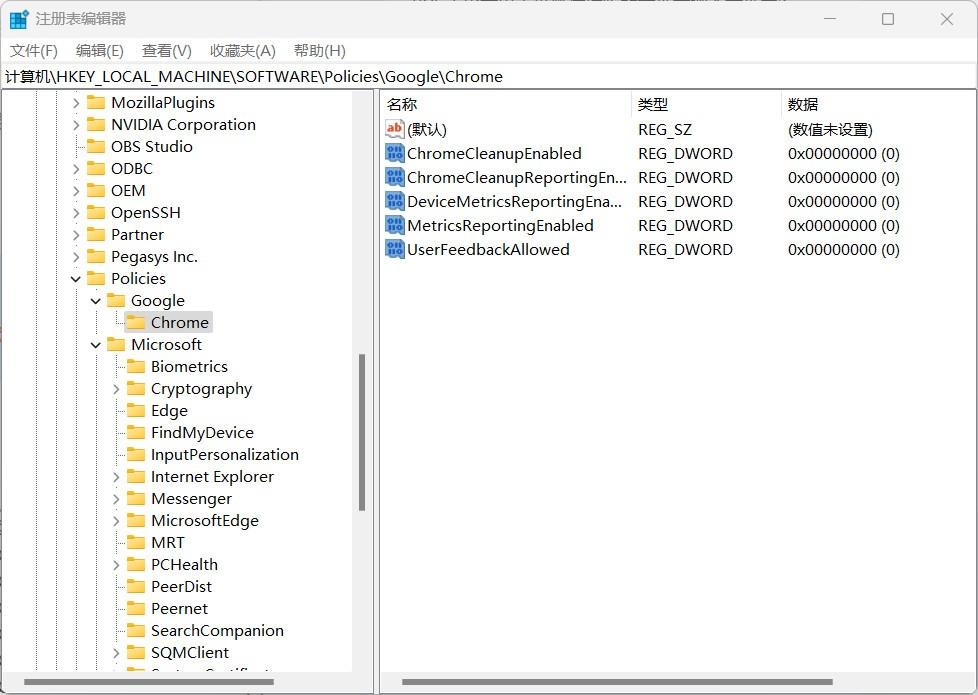Click the MetricsReportingEnabled DWORD icon
This screenshot has height=695, width=978.
click(394, 225)
